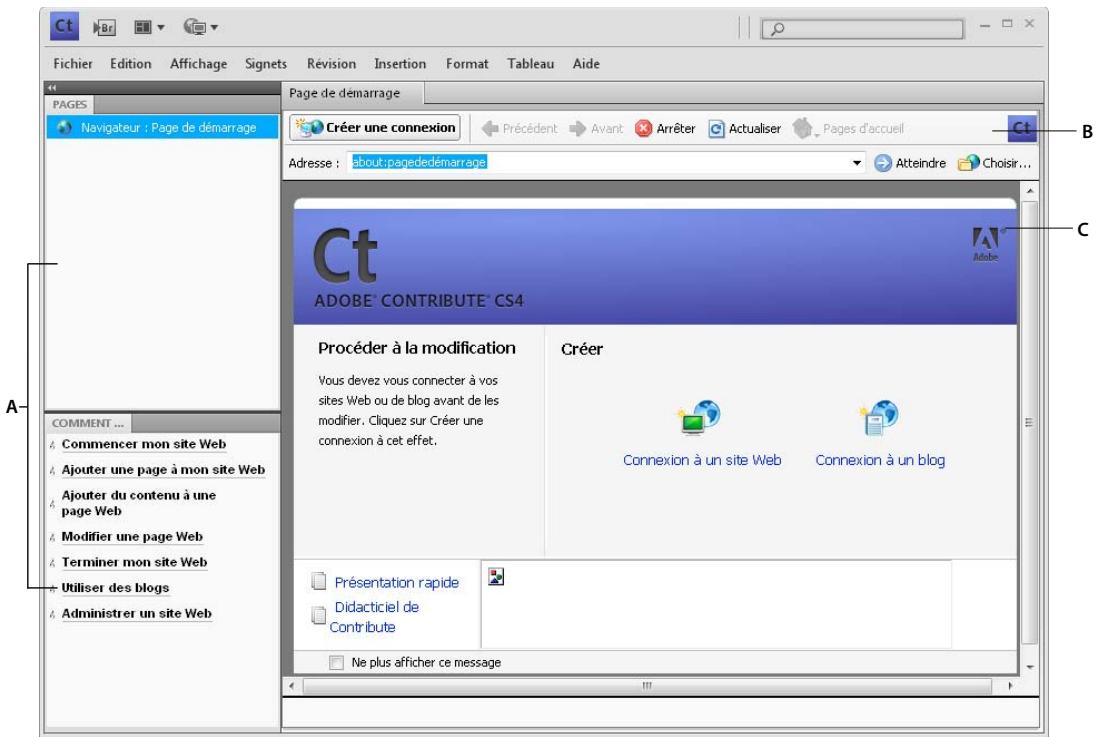Click the Connexion à un site Web link
1098x737 pixels.
[702, 460]
